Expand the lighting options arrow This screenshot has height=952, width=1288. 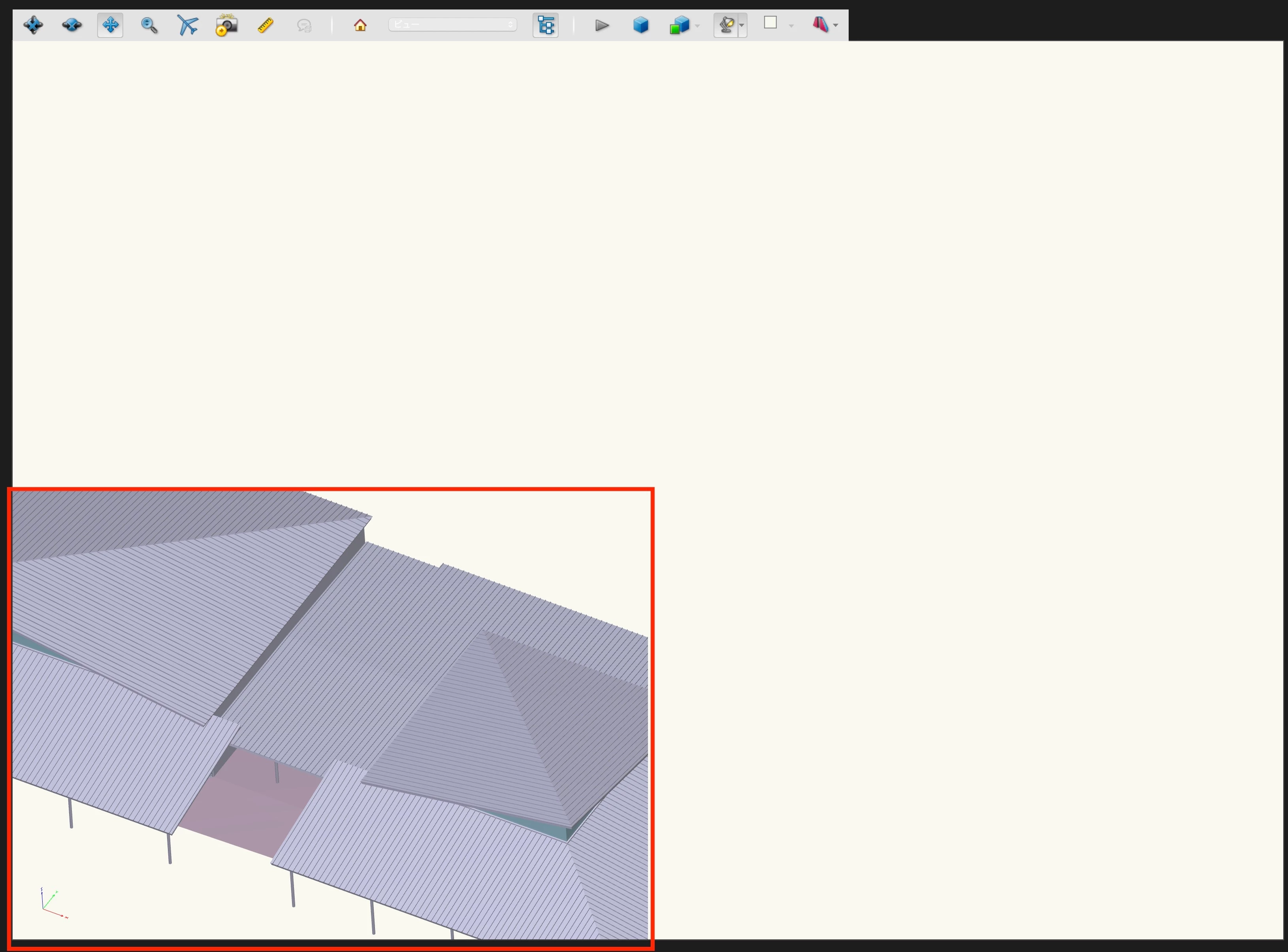[742, 25]
